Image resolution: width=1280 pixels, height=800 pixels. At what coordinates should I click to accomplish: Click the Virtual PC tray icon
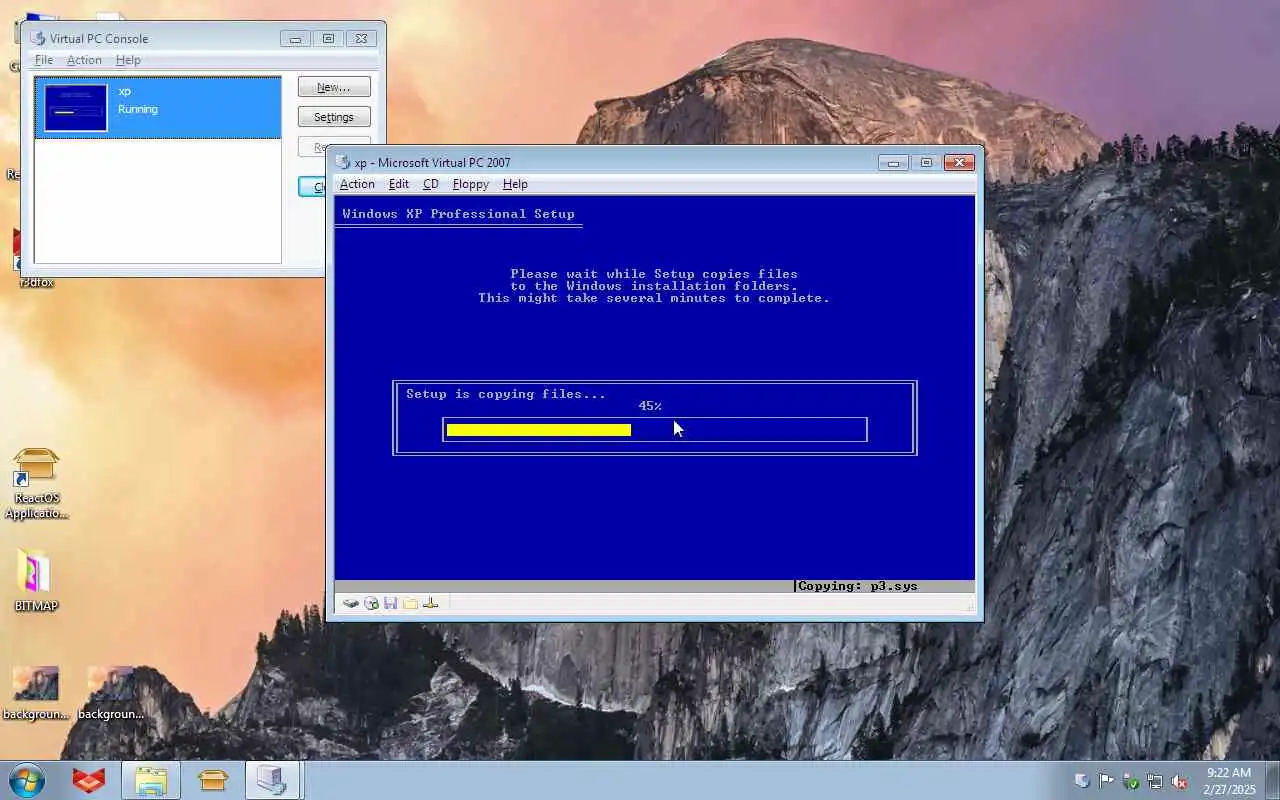(x=1082, y=781)
